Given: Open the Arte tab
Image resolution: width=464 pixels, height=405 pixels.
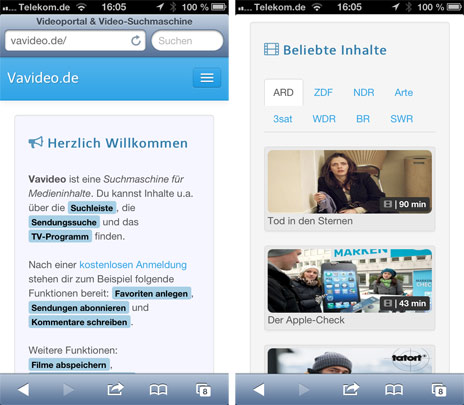Looking at the screenshot, I should (404, 92).
